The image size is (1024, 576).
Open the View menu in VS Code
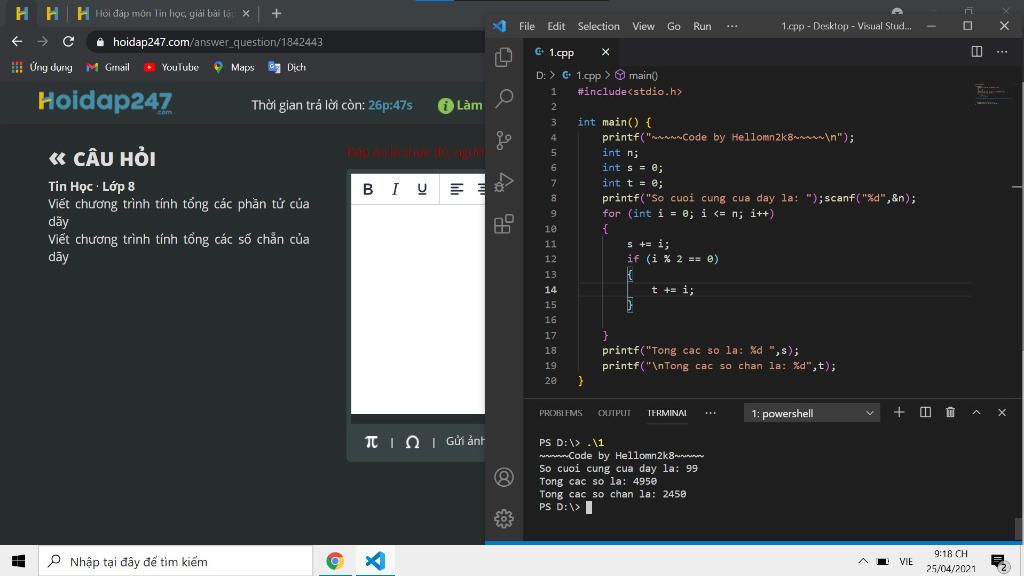pyautogui.click(x=643, y=26)
